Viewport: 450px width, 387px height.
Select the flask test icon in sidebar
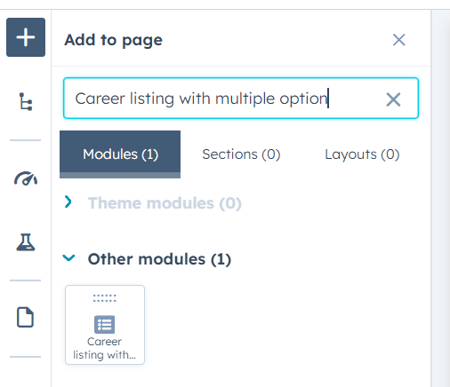coord(26,242)
